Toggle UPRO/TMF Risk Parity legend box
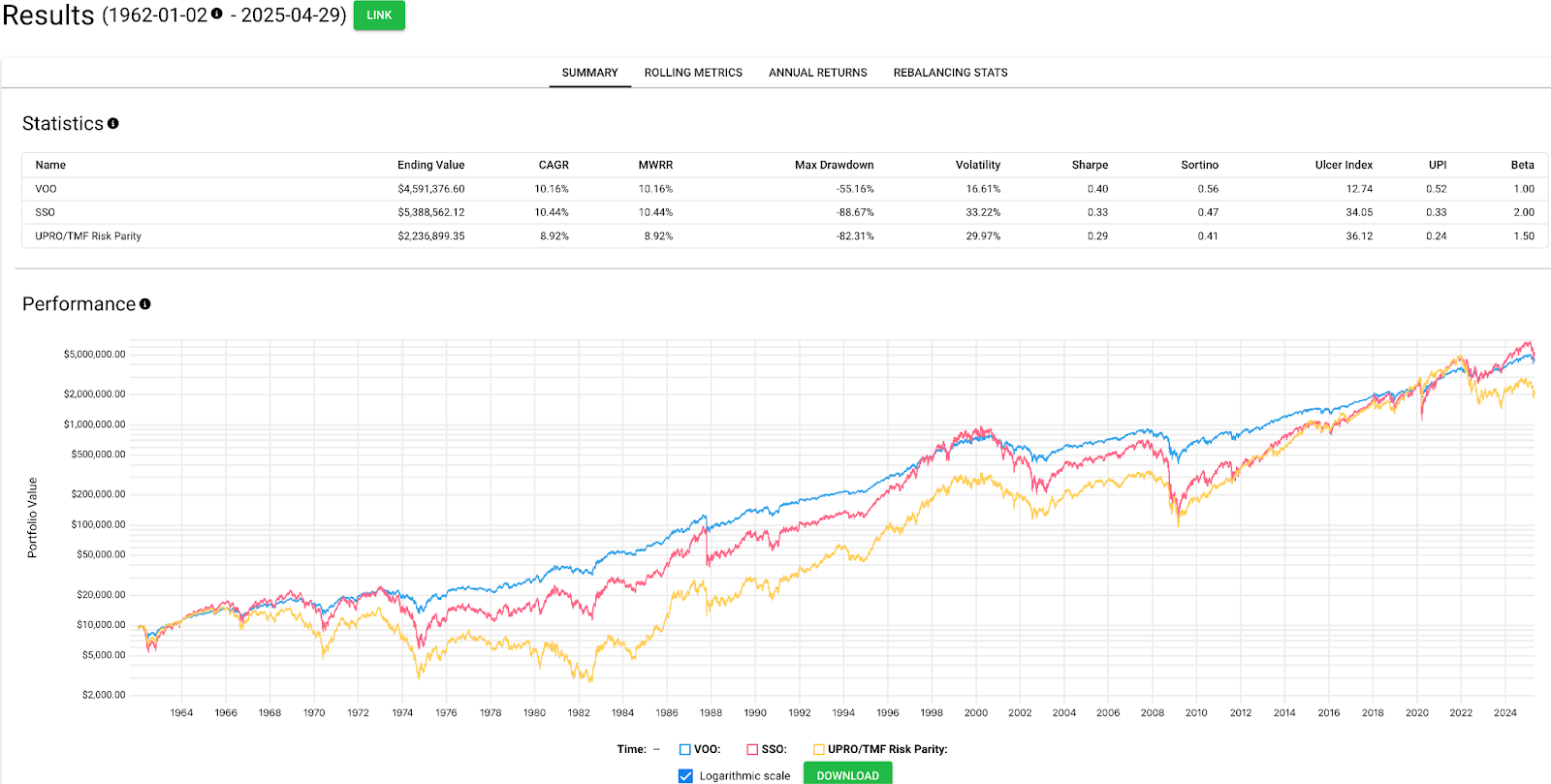1551x784 pixels. (819, 749)
